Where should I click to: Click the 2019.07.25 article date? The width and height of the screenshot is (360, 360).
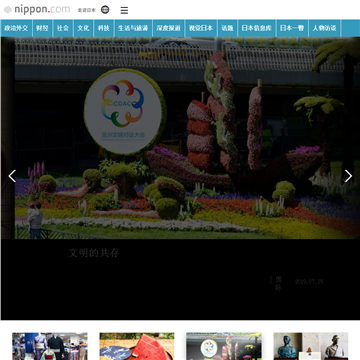(309, 282)
